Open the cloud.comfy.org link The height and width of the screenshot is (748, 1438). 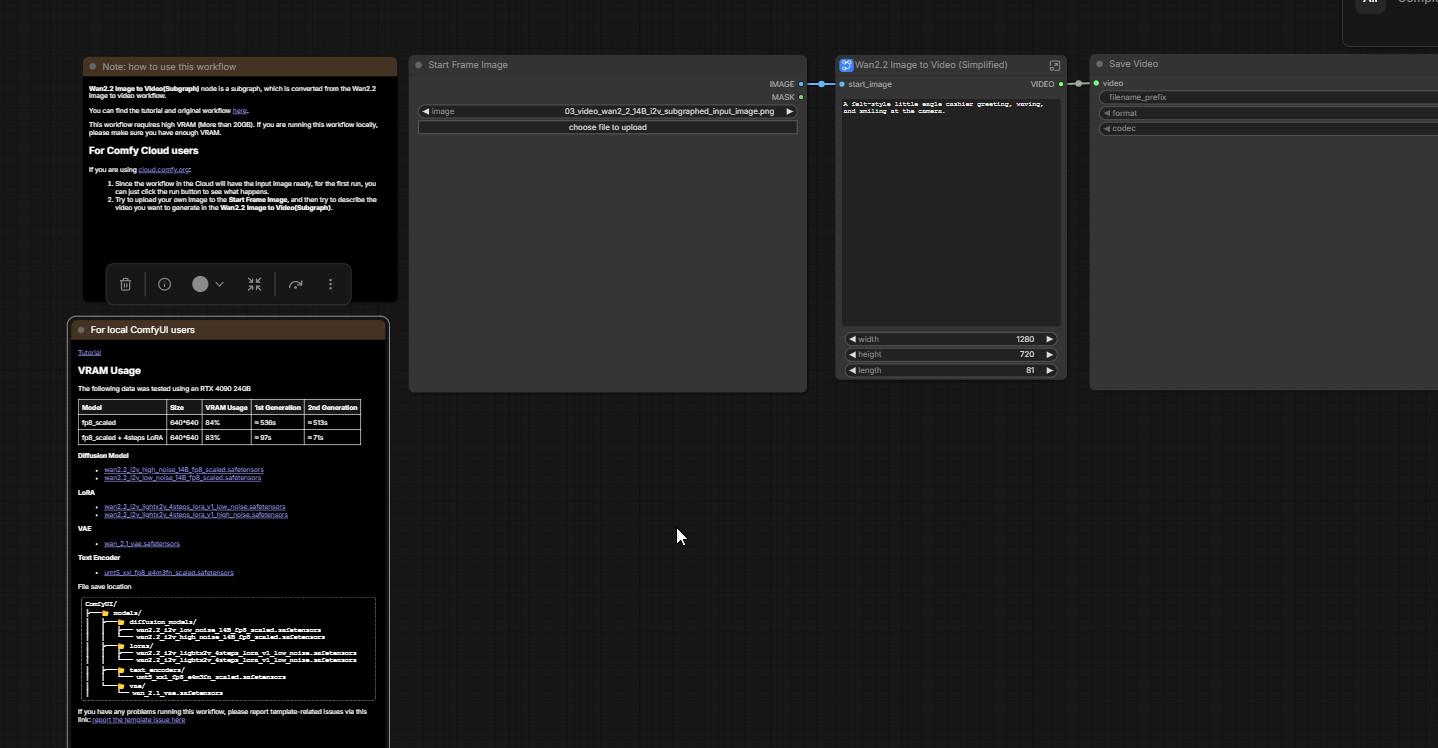[163, 170]
